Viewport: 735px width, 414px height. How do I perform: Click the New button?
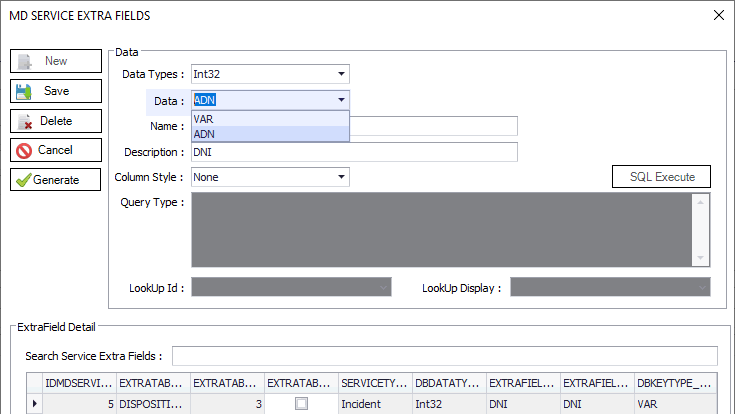(x=56, y=61)
